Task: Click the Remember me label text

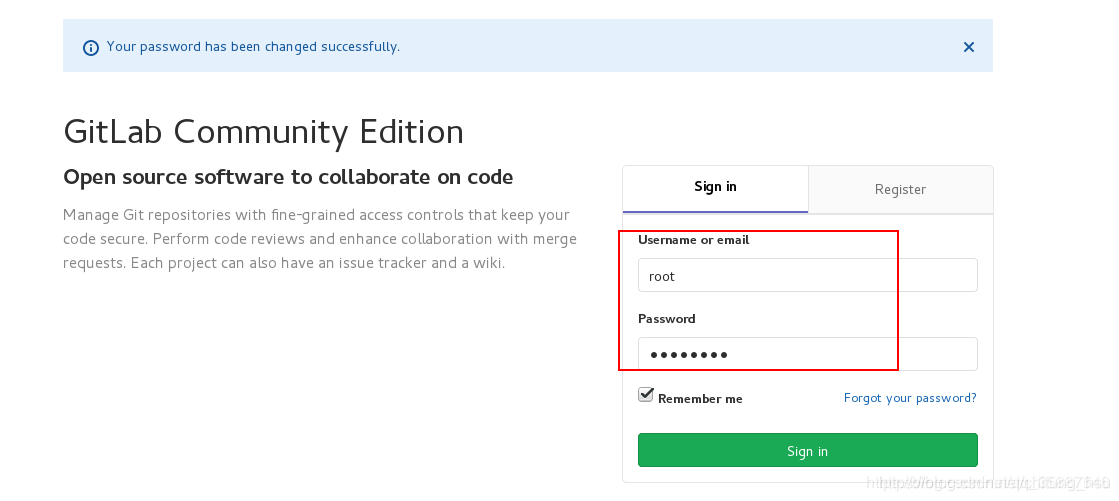Action: (700, 399)
